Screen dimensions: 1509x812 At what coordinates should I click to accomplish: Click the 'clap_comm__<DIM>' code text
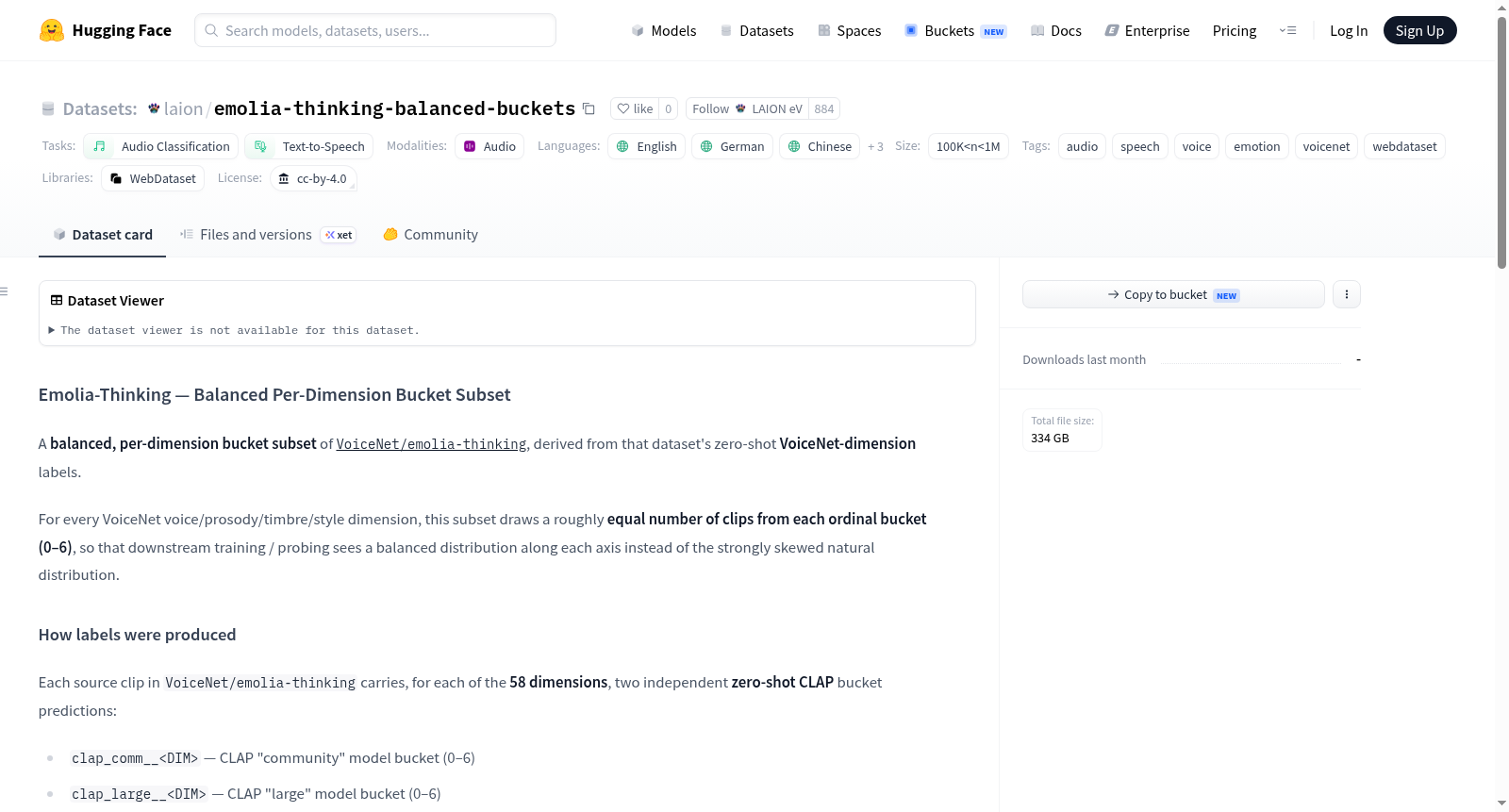pyautogui.click(x=135, y=758)
